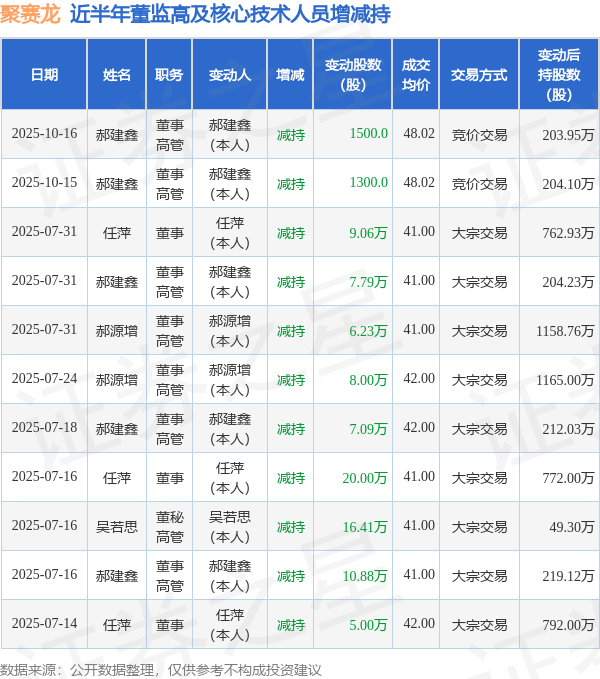
Task: Click the 近半年董监高及核心技术人员增减持 title text
Action: [230, 13]
